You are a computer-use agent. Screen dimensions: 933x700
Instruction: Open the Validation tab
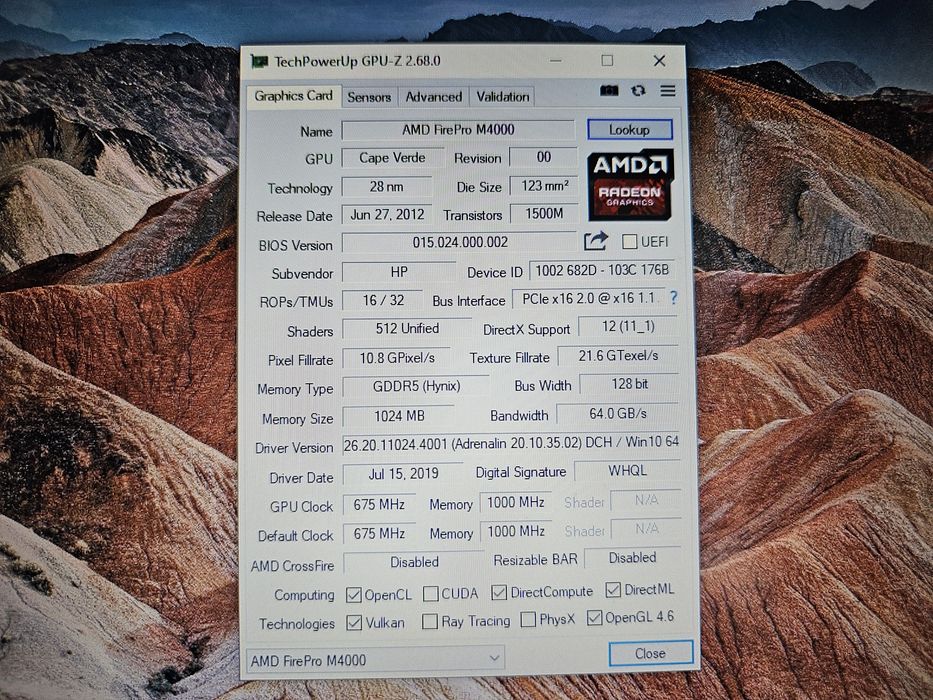tap(503, 96)
